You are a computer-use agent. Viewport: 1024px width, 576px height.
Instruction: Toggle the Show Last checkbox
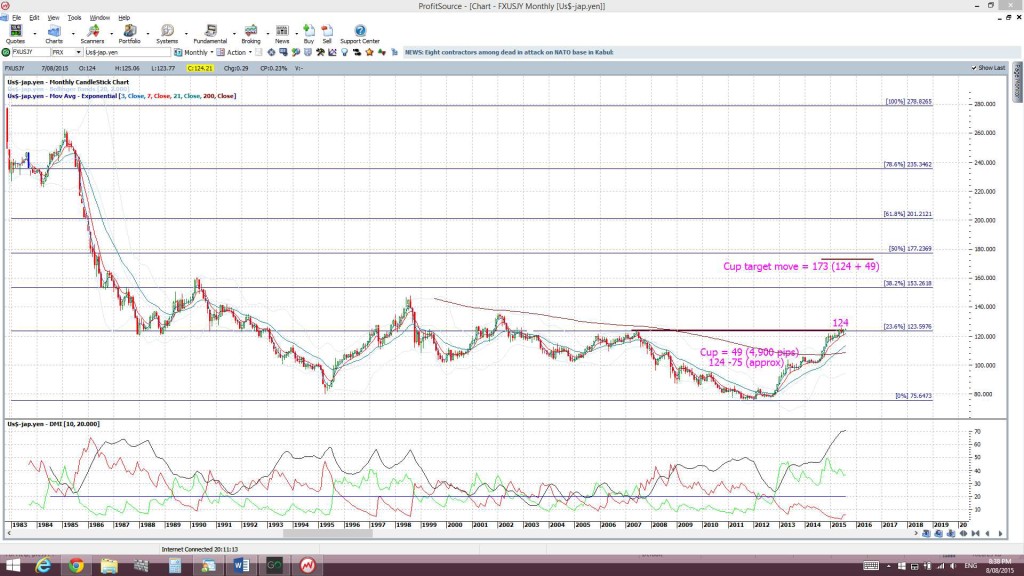coord(974,68)
